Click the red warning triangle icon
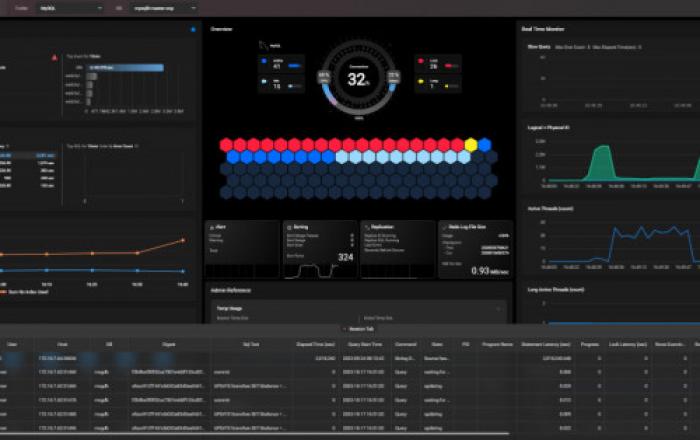700x440 pixels. click(x=54, y=58)
